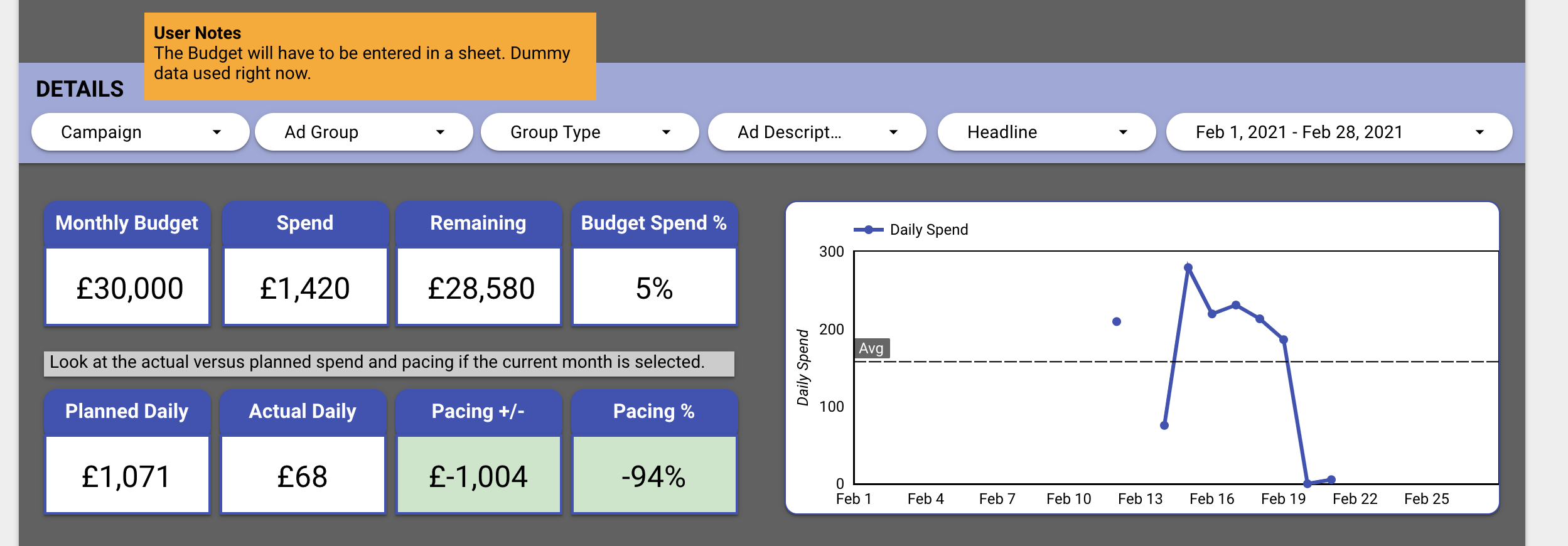
Task: Select the Budget Spend 5% scorecard
Action: (x=654, y=287)
